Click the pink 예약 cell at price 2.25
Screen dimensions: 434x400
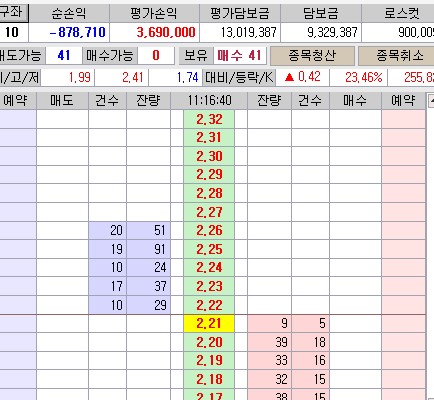tap(403, 249)
